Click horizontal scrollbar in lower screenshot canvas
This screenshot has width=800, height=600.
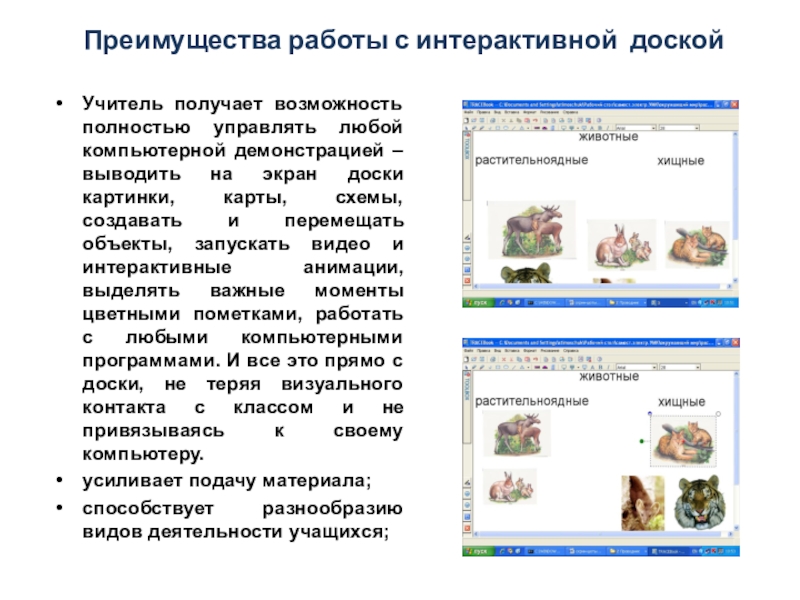click(602, 534)
